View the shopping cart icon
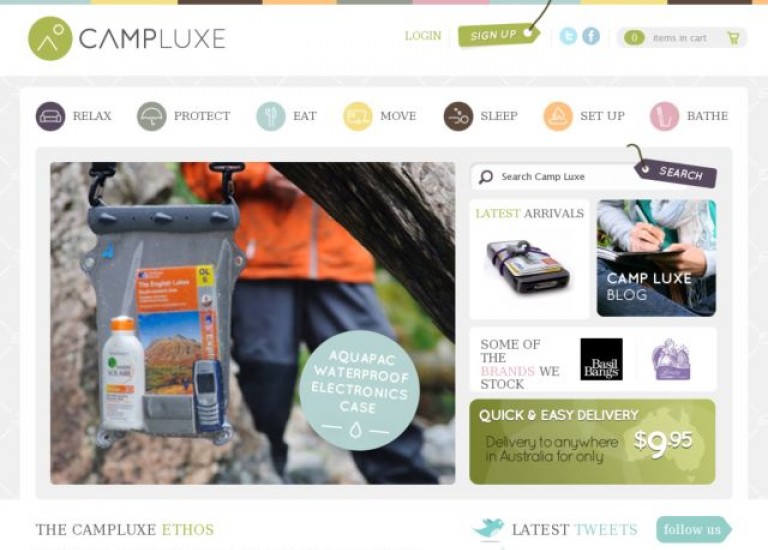The image size is (768, 550). 733,38
